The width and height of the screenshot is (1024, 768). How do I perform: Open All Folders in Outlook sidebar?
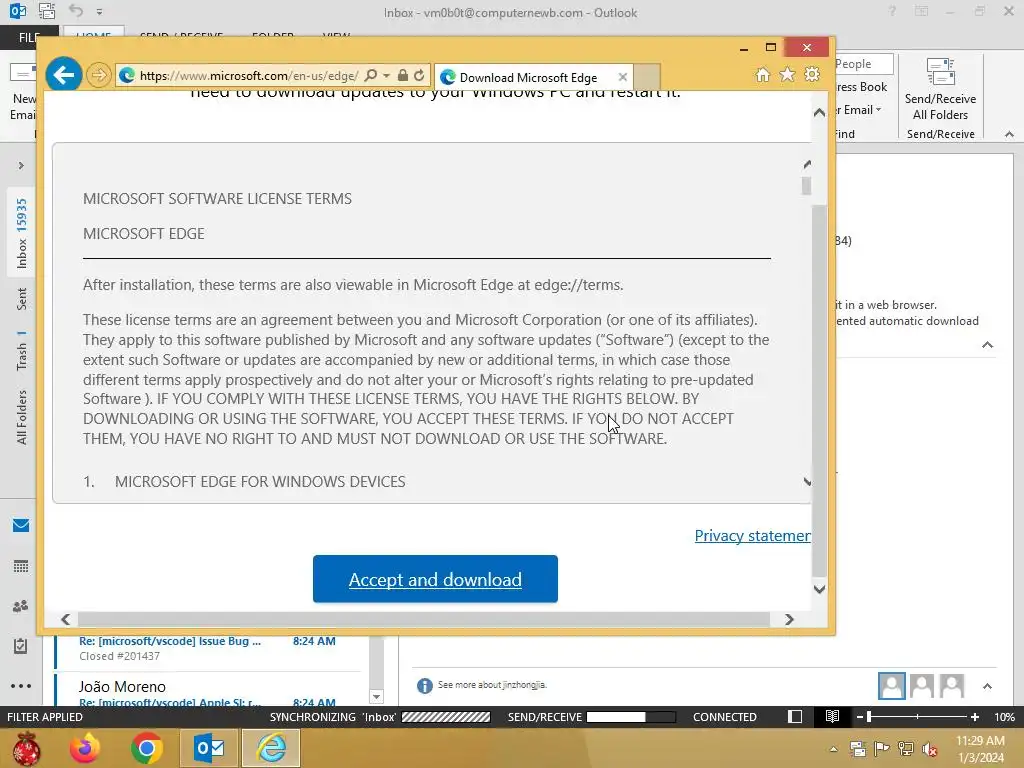click(22, 417)
